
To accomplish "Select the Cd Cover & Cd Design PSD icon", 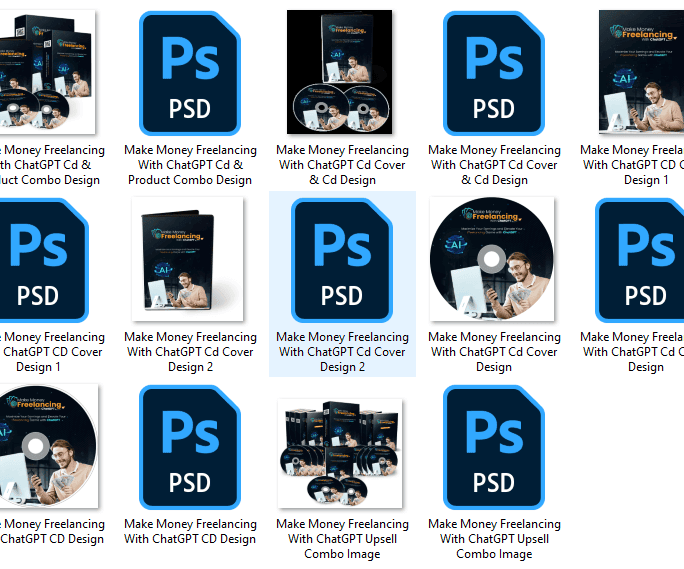I will click(494, 73).
